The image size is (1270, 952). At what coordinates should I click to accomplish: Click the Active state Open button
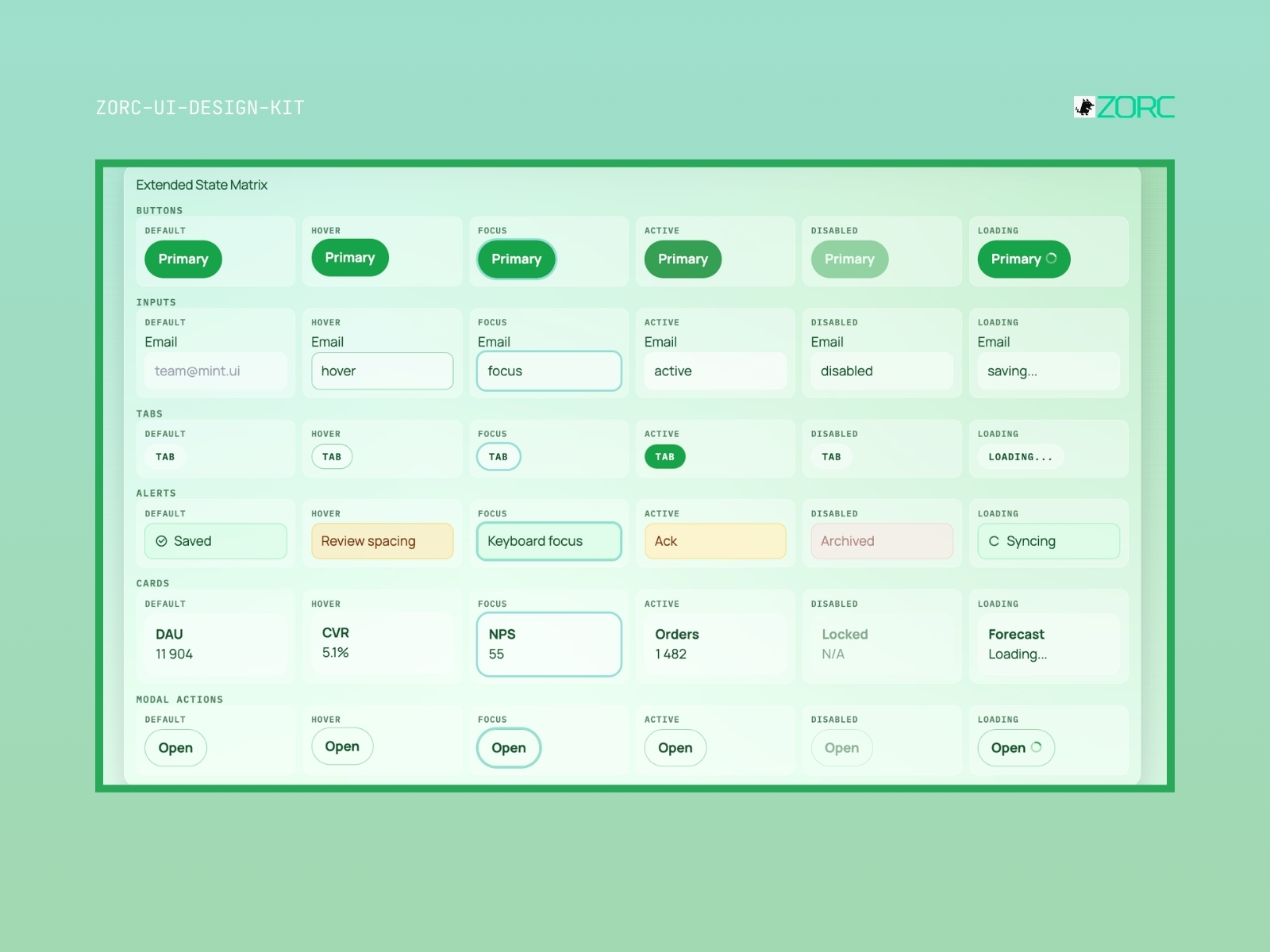point(675,748)
